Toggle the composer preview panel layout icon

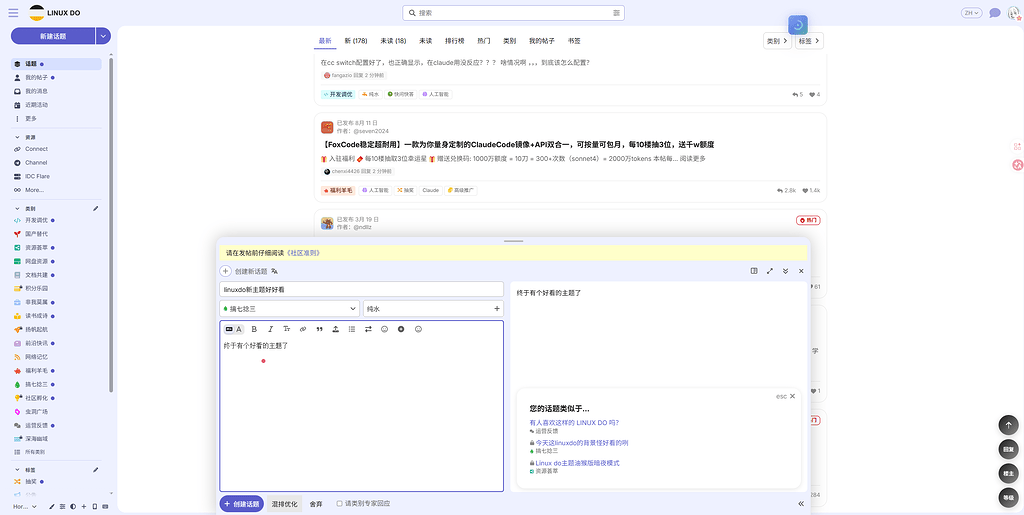tap(754, 271)
